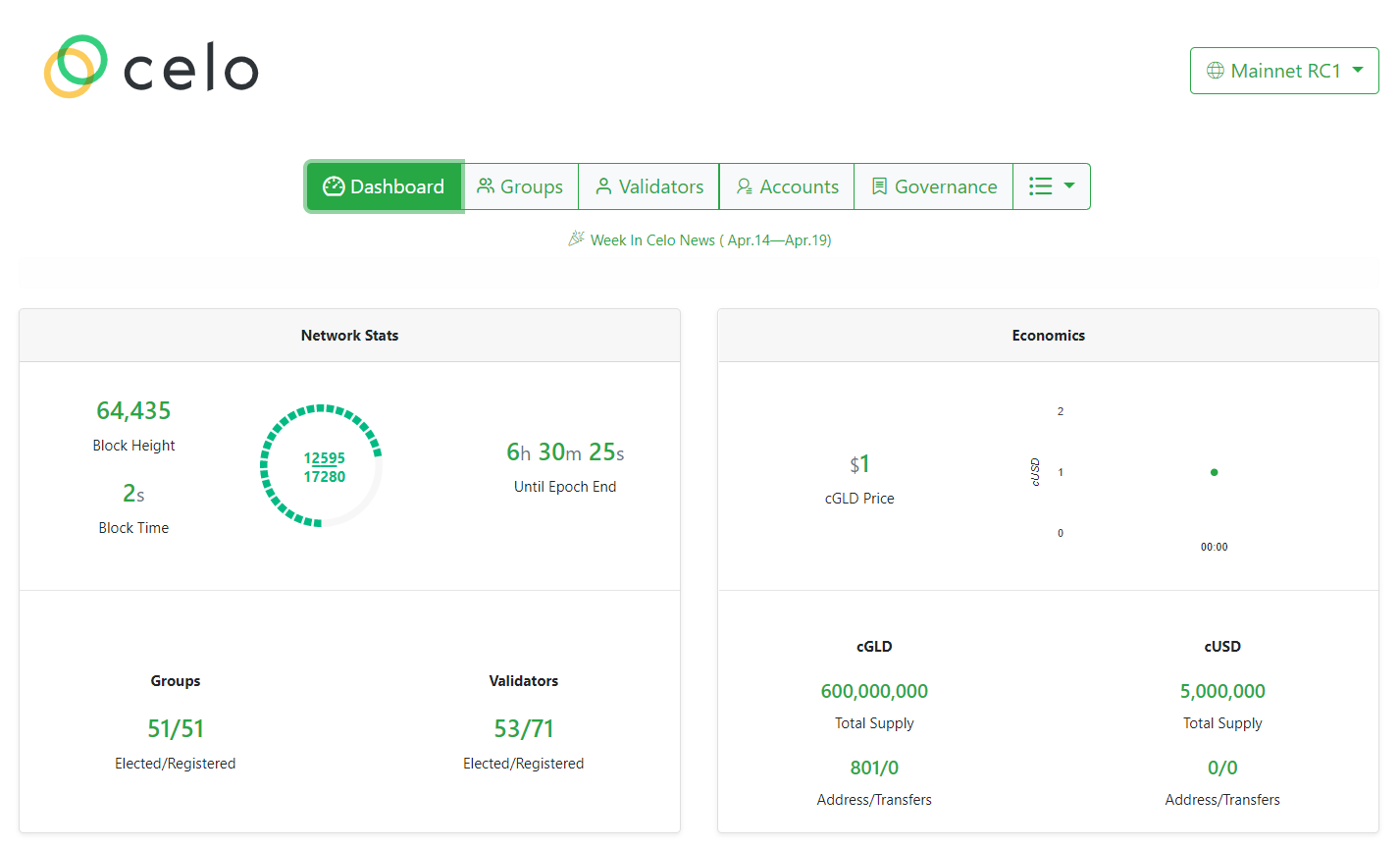The height and width of the screenshot is (848, 1400).
Task: Click the globe icon in the network selector
Action: (1216, 71)
